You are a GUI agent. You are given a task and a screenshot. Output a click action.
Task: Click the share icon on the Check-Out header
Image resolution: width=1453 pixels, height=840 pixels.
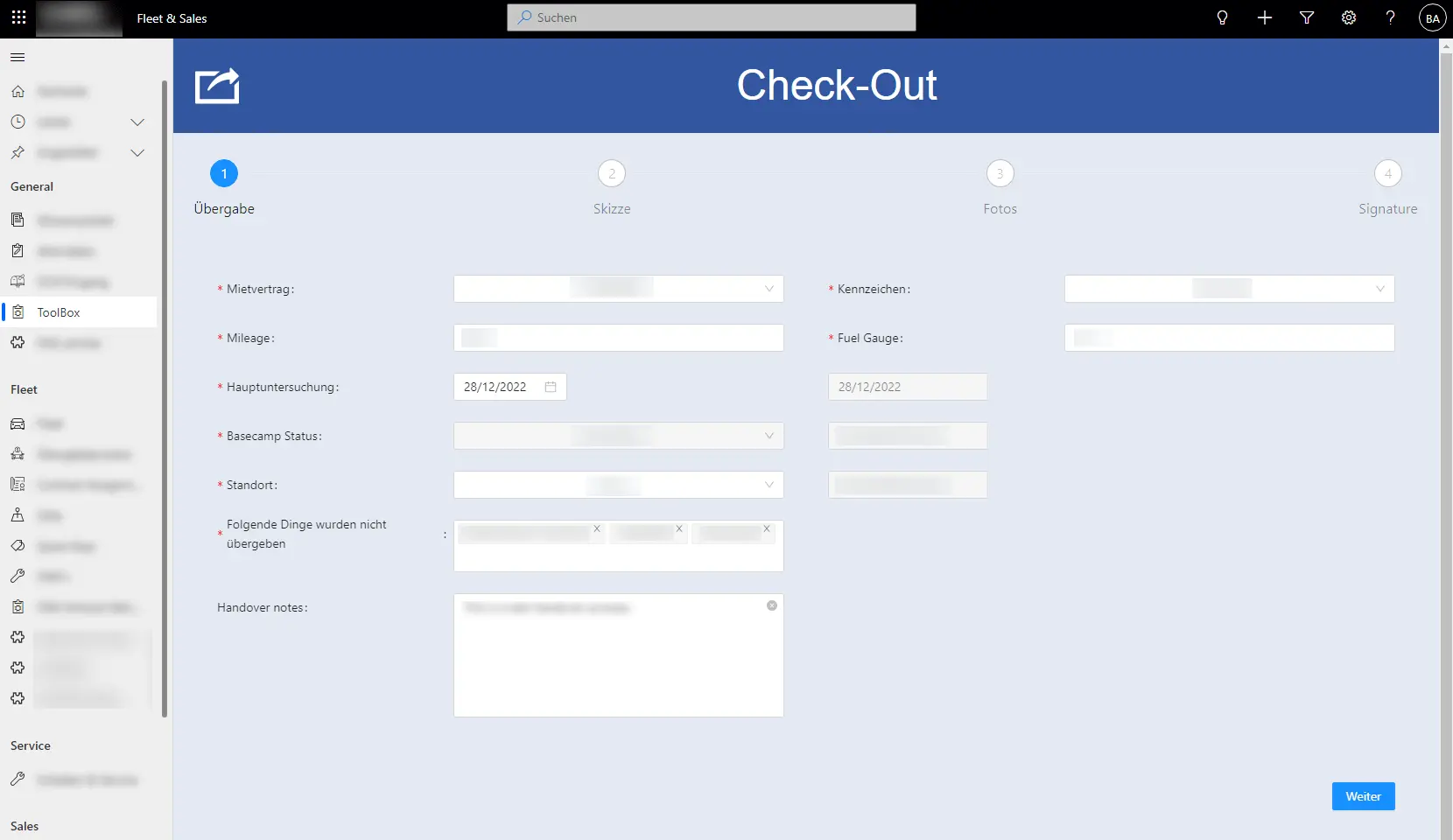pos(216,86)
